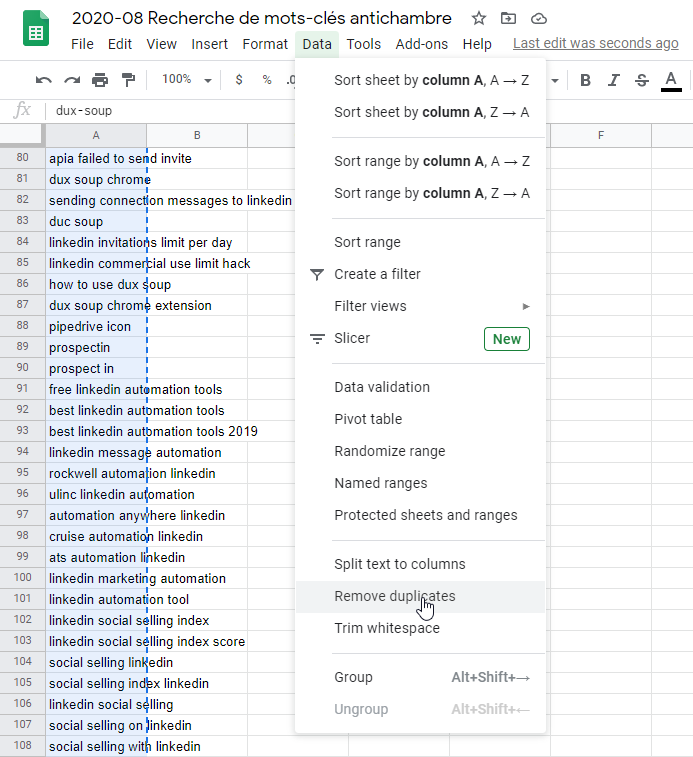Select column F header

(x=601, y=136)
